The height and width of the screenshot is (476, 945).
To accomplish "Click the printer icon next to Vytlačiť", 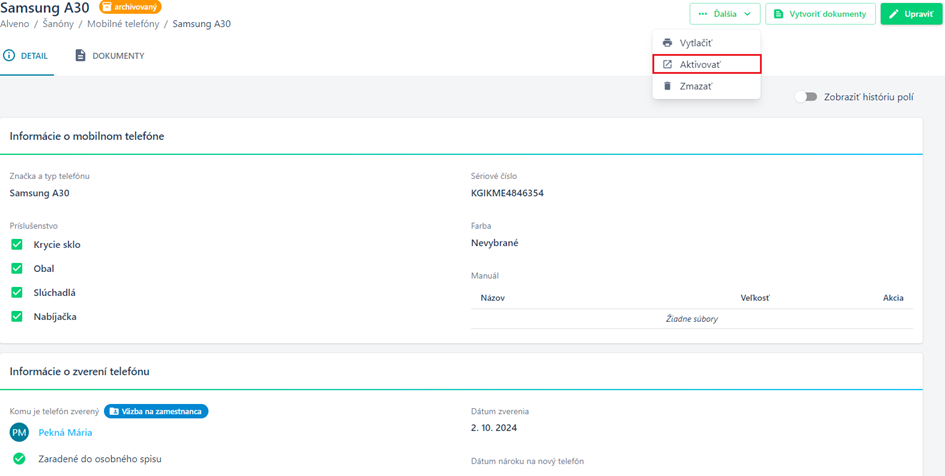I will point(667,43).
